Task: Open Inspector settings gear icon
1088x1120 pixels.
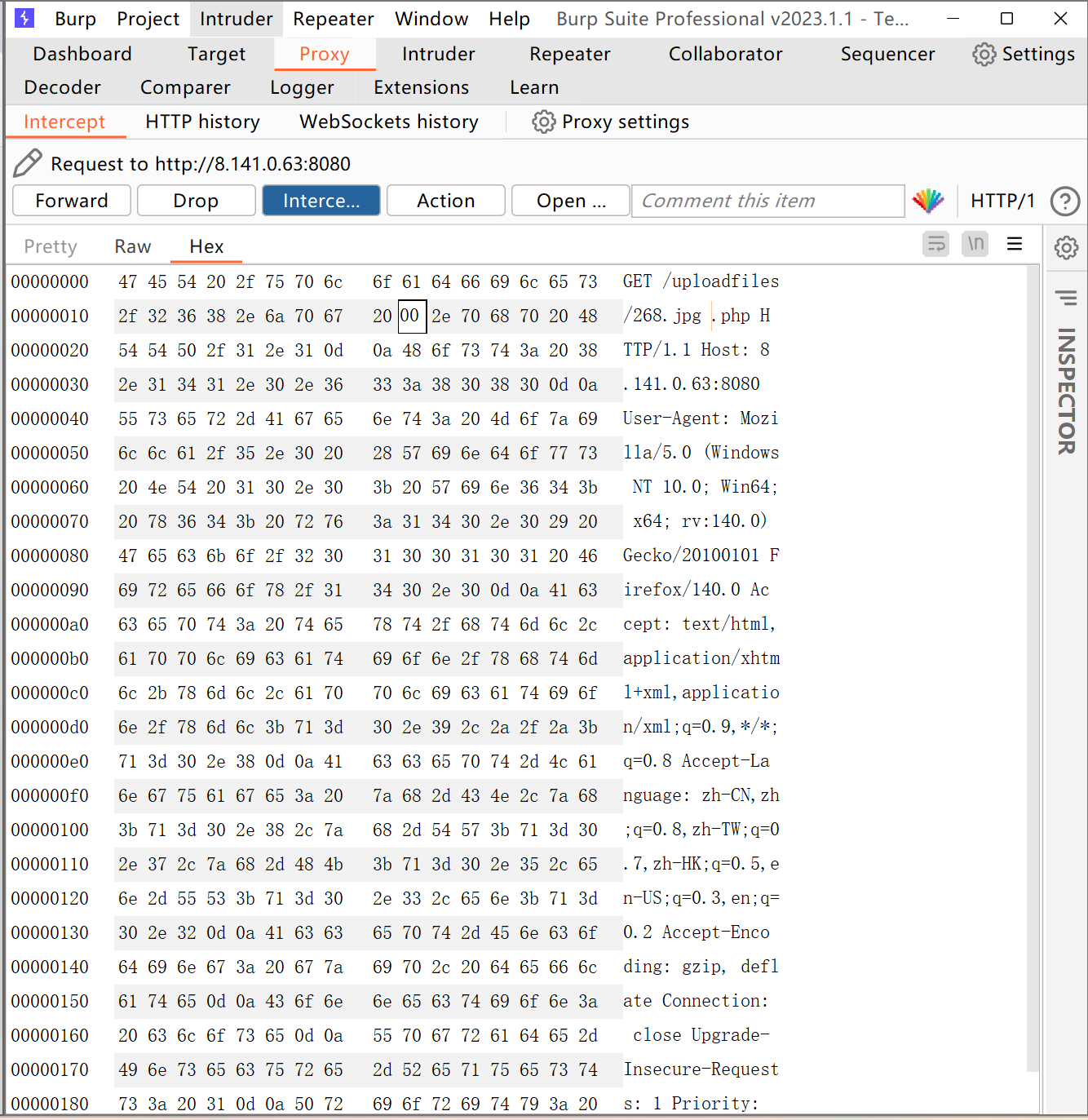Action: point(1066,247)
